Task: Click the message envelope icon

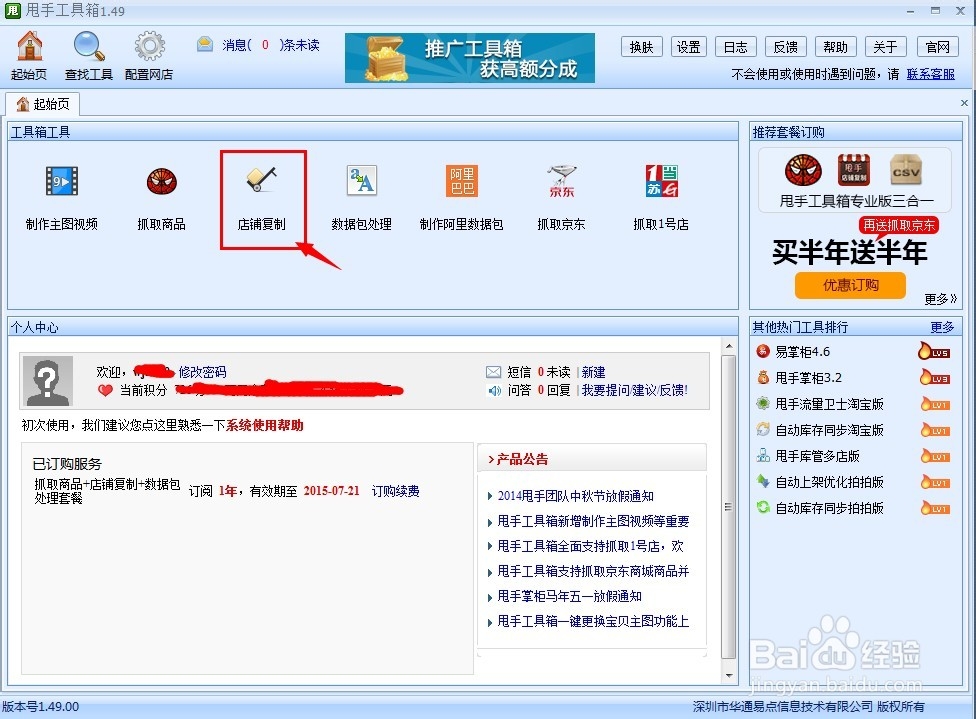Action: (205, 44)
